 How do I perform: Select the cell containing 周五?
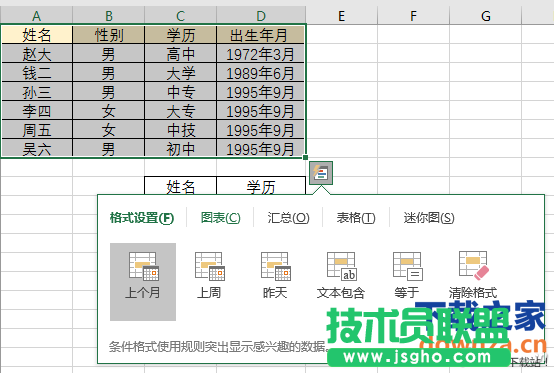37,130
